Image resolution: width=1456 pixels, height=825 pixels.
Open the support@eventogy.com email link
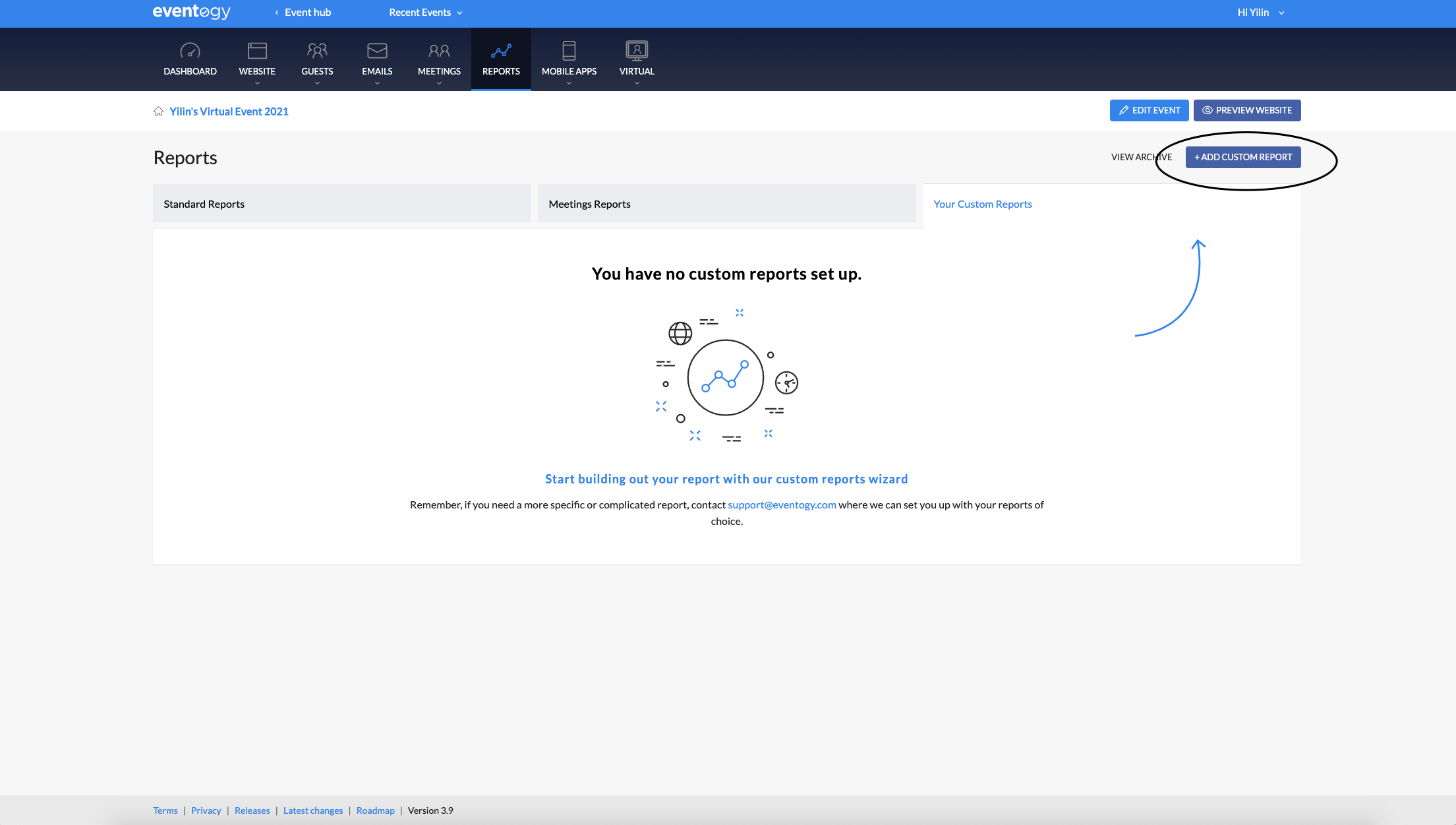(782, 504)
